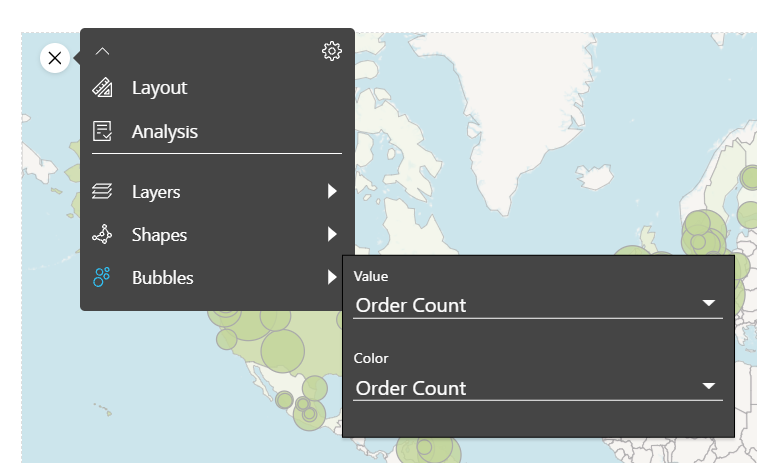This screenshot has width=757, height=463.
Task: Expand the Shapes submenu arrow
Action: 332,234
